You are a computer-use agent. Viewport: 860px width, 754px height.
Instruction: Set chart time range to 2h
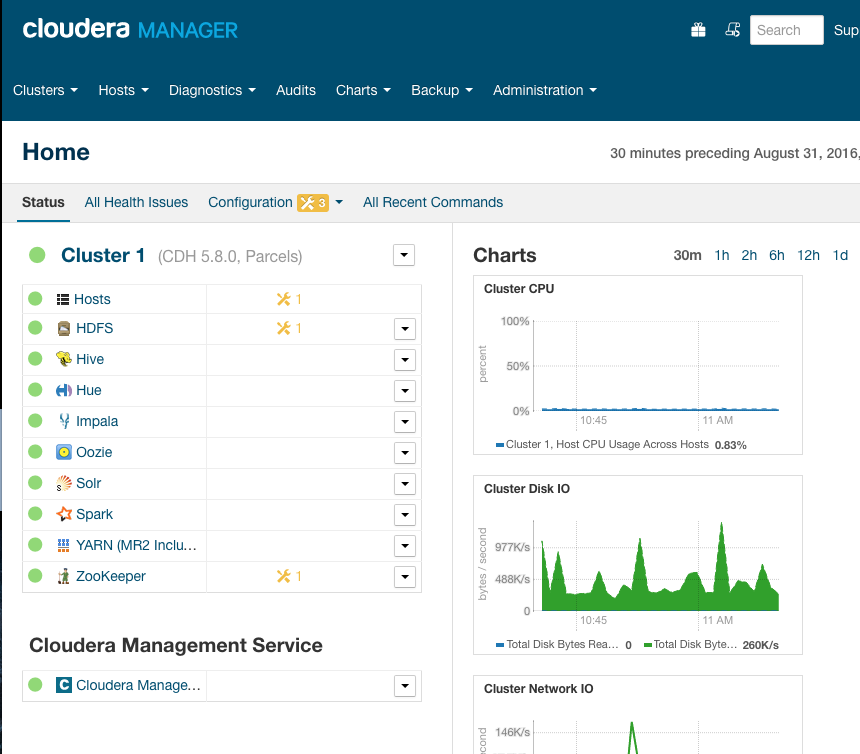pyautogui.click(x=749, y=256)
